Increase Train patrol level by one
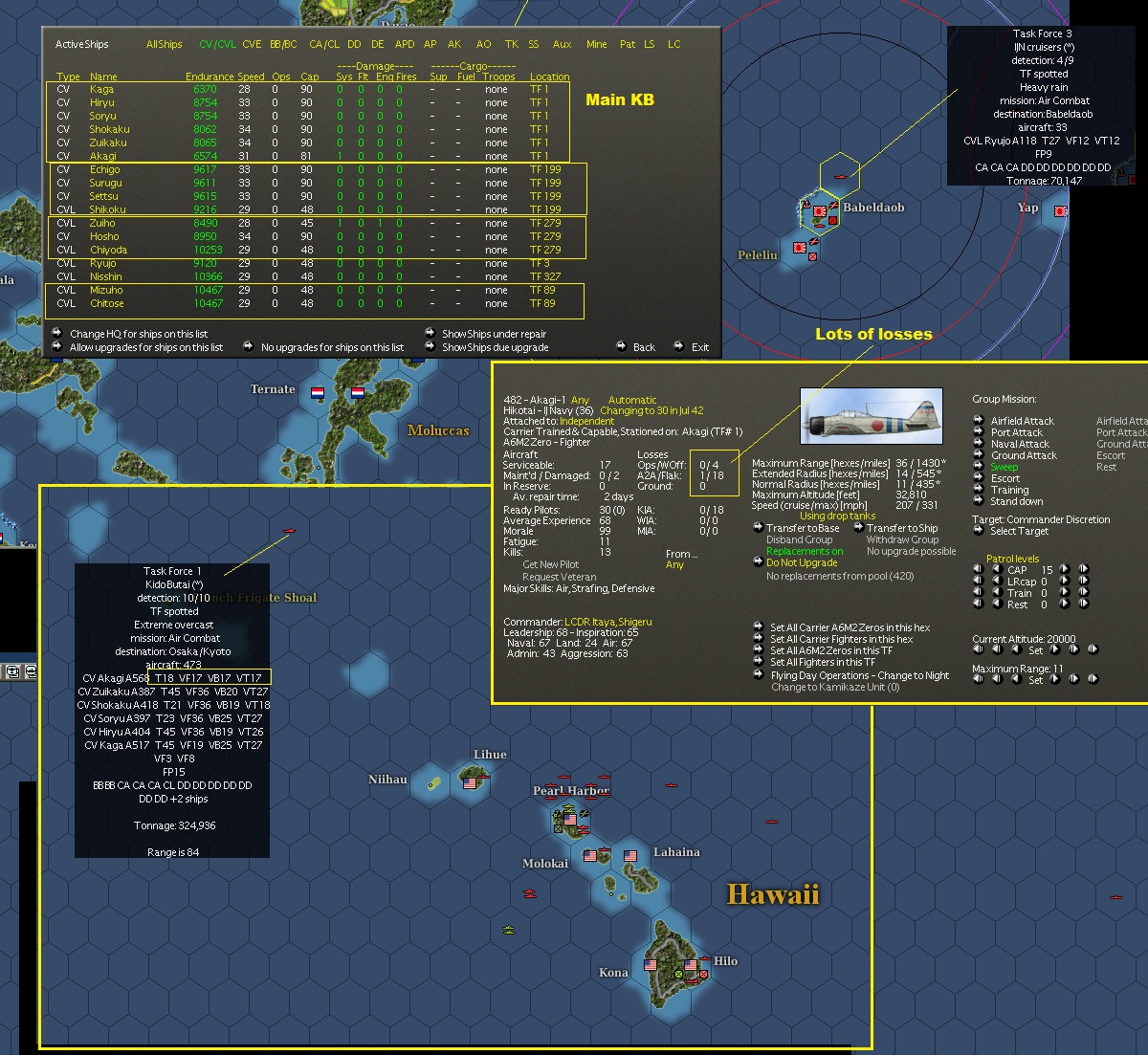This screenshot has width=1148, height=1055. coord(1064,592)
